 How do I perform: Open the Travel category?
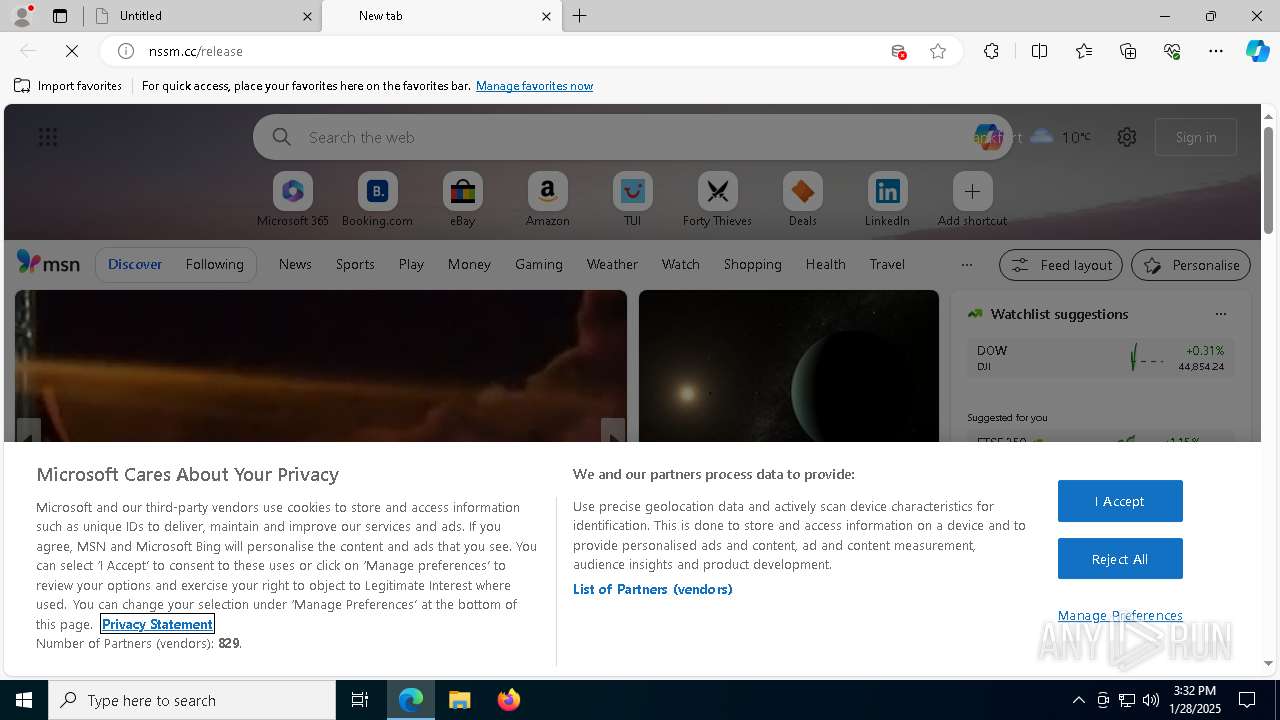click(x=887, y=264)
